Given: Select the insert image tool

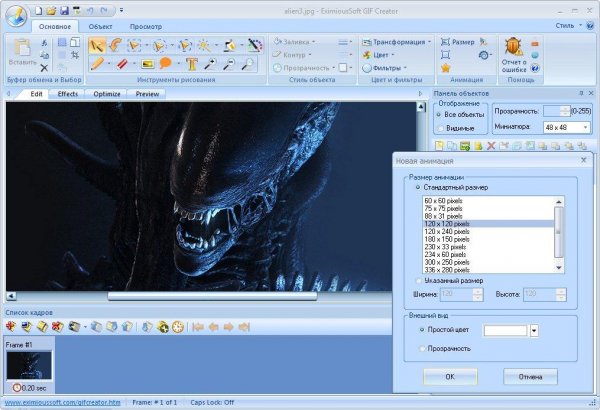Looking at the screenshot, I should 147,64.
